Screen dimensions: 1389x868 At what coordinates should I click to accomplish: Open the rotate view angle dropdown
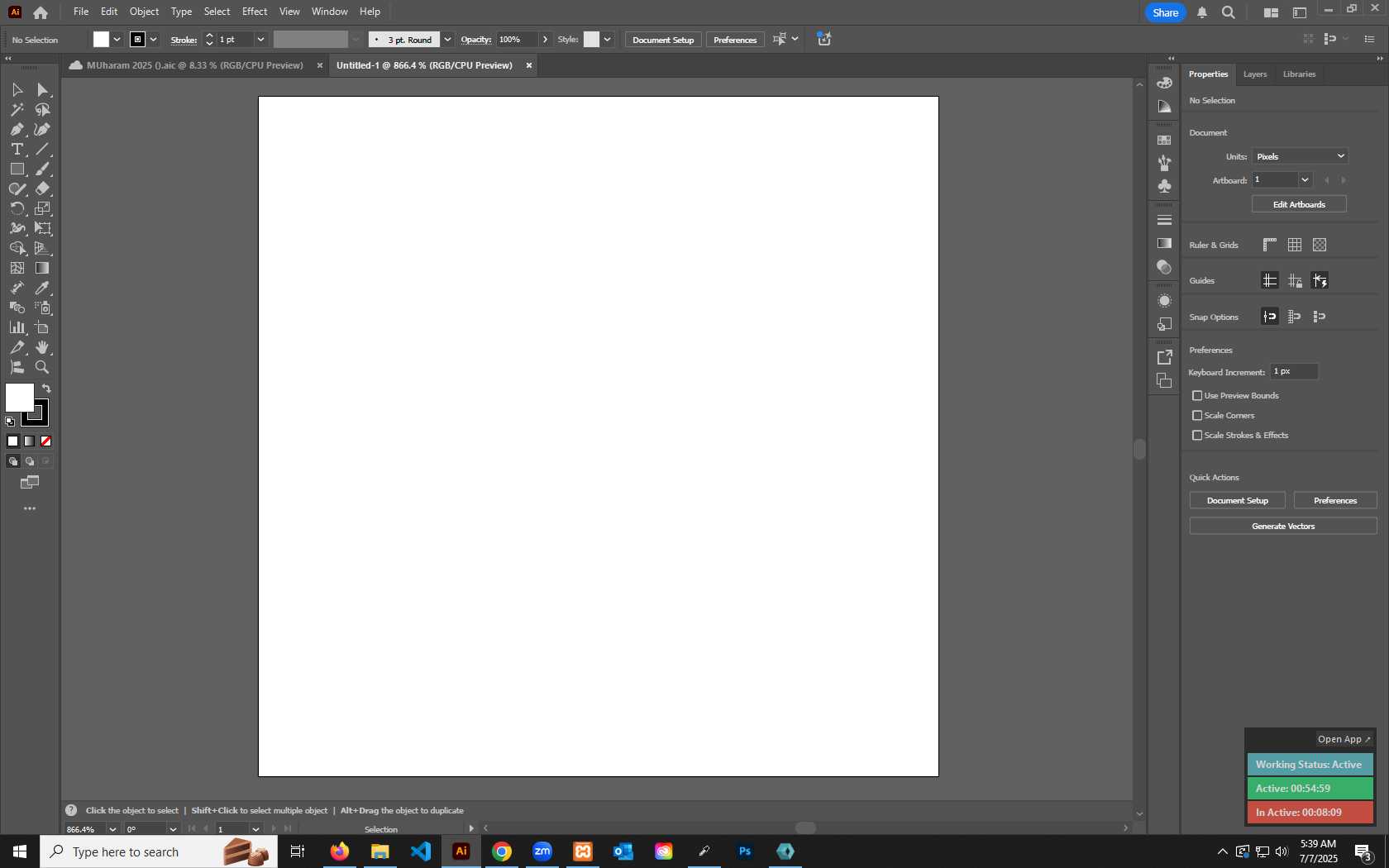pos(173,829)
